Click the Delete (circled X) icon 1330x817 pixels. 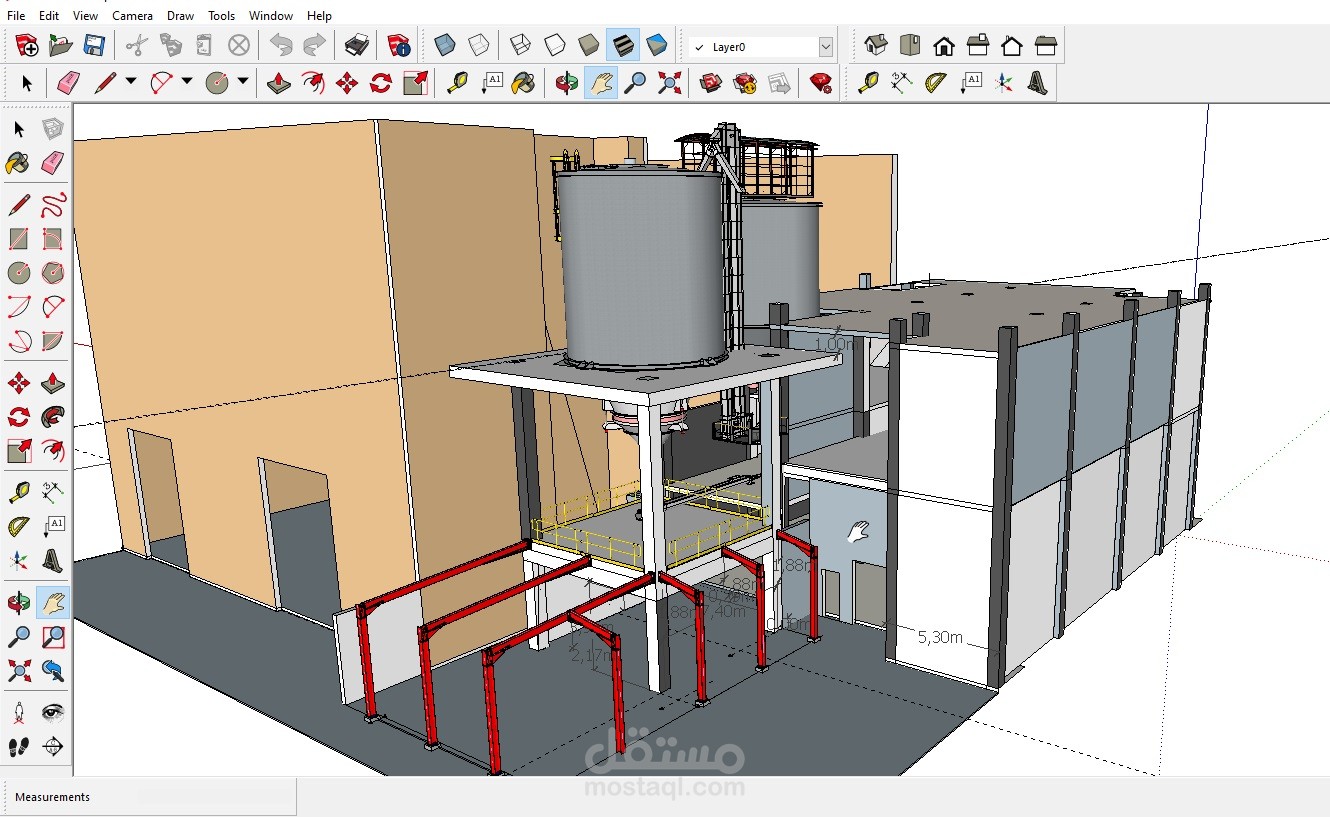pyautogui.click(x=238, y=45)
